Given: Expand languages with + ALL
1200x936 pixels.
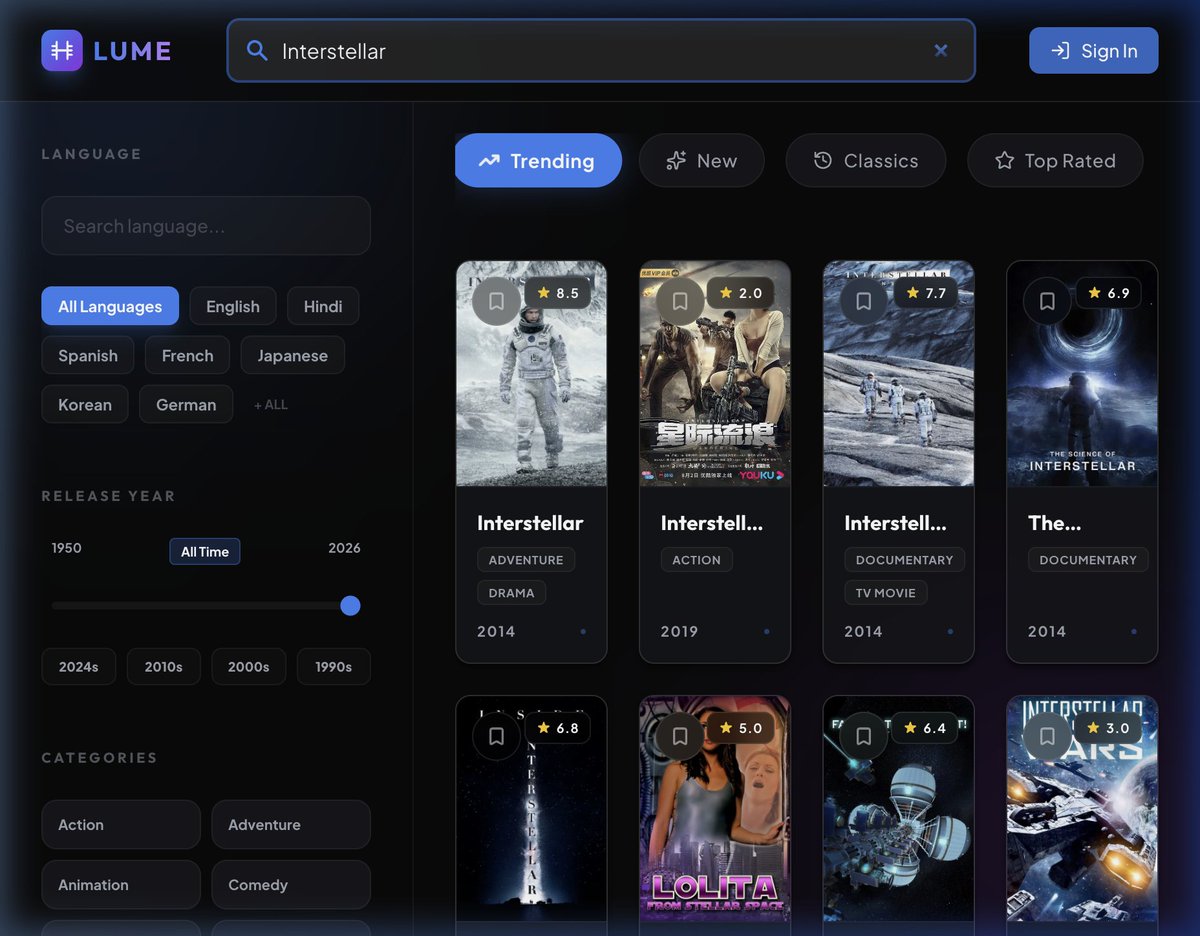Looking at the screenshot, I should tap(271, 405).
